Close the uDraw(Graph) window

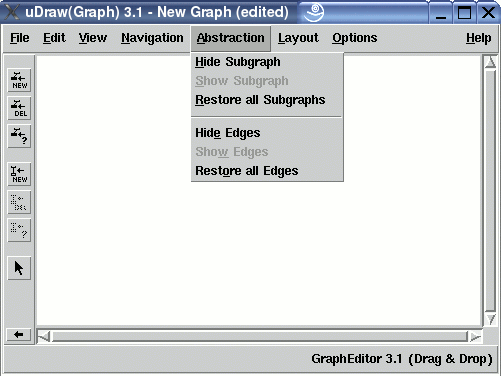tap(488, 13)
